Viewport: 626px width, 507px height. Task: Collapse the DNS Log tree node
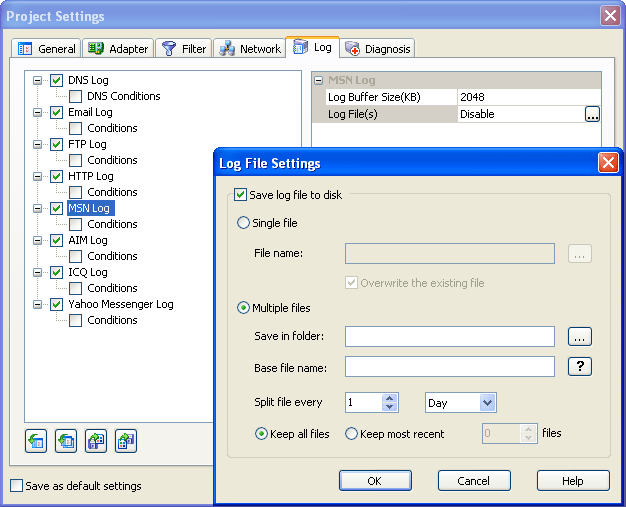point(39,80)
